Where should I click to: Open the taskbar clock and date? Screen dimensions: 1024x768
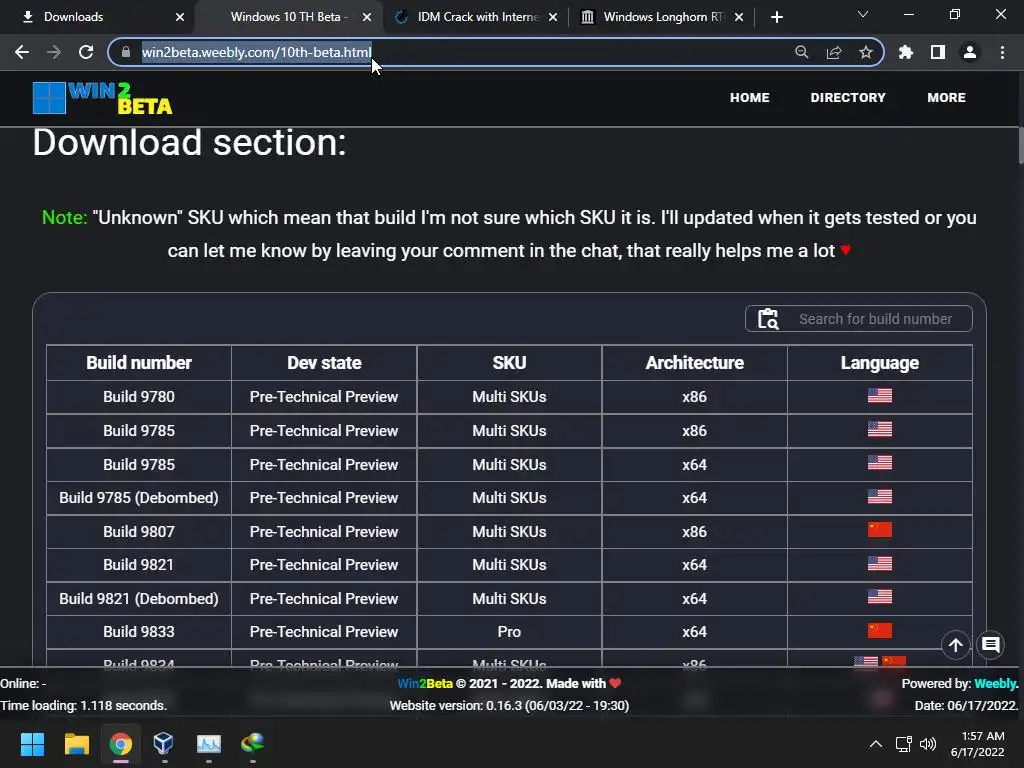click(x=978, y=744)
